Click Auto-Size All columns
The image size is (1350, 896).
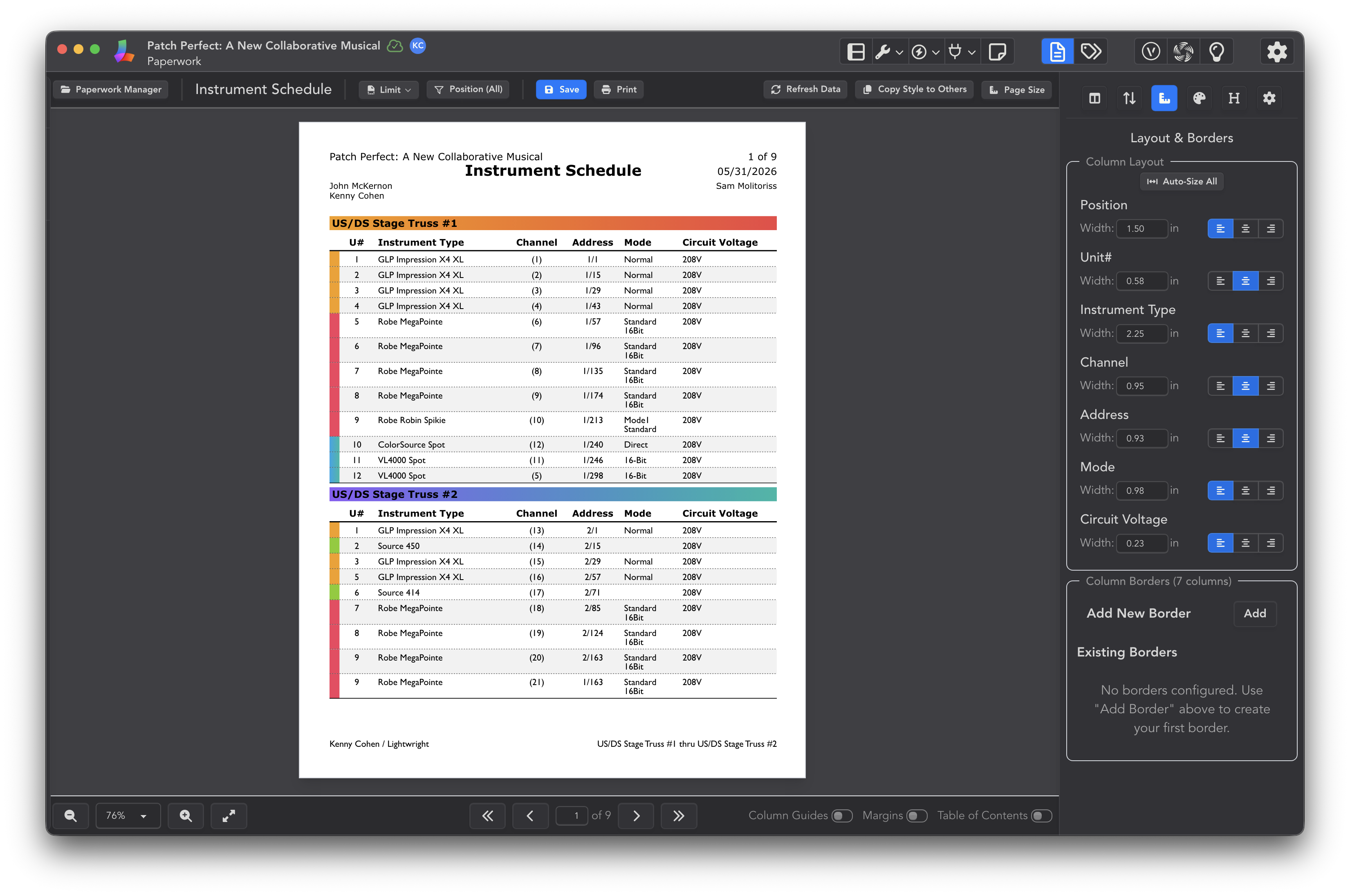pyautogui.click(x=1182, y=181)
